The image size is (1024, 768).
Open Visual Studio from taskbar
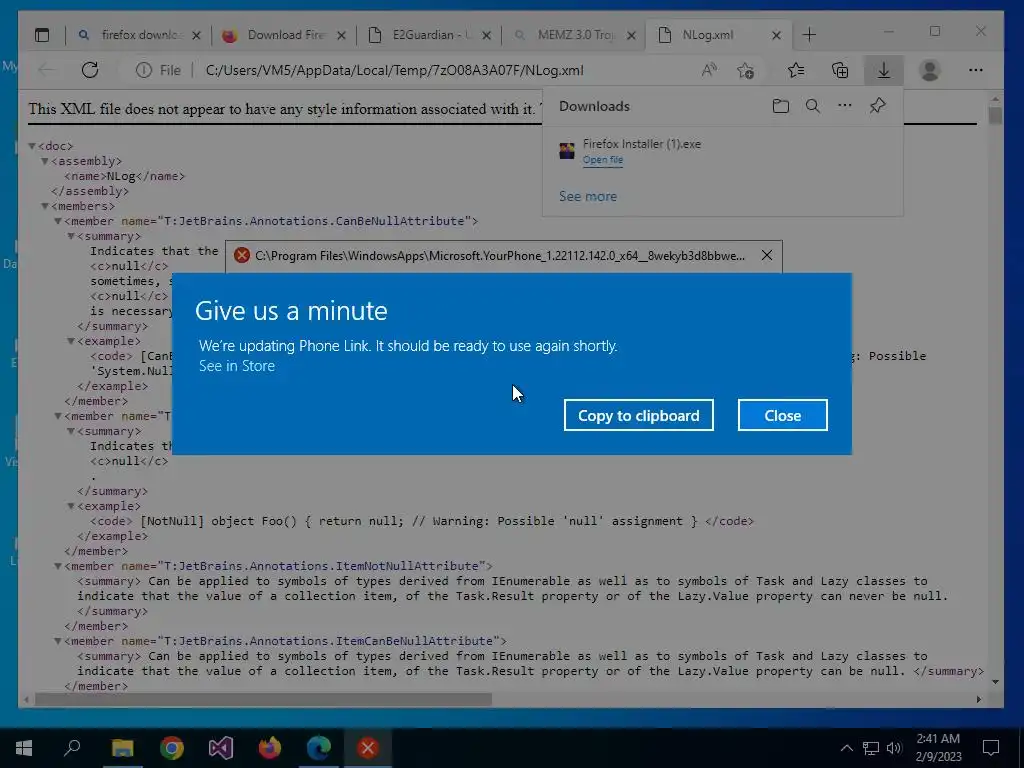coord(221,748)
